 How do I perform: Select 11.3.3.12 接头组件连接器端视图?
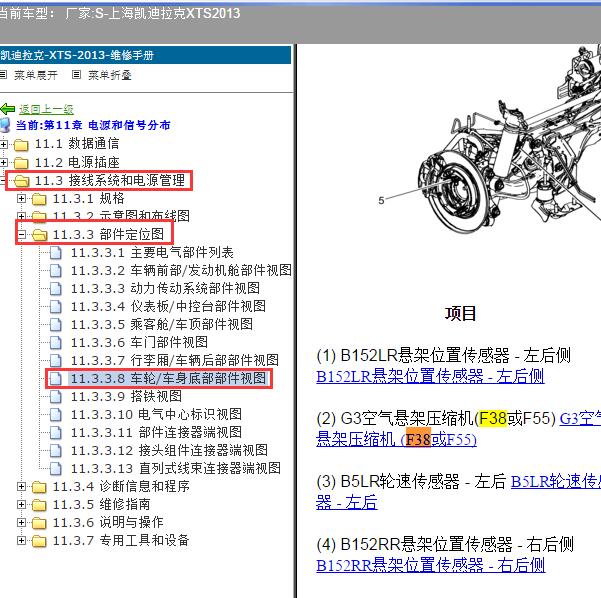pyautogui.click(x=169, y=450)
